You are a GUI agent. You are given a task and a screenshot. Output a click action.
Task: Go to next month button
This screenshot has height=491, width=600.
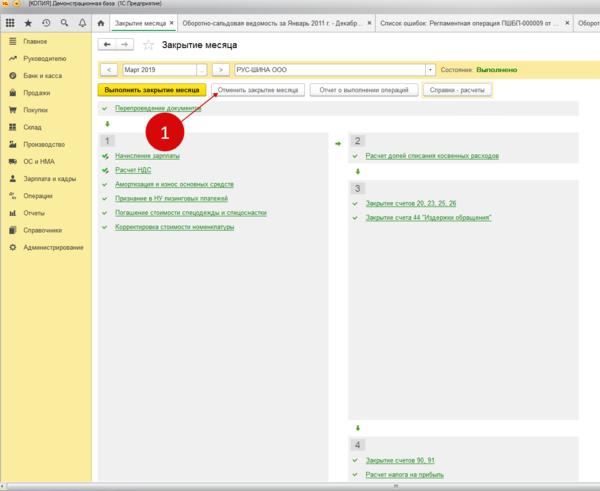coord(220,70)
